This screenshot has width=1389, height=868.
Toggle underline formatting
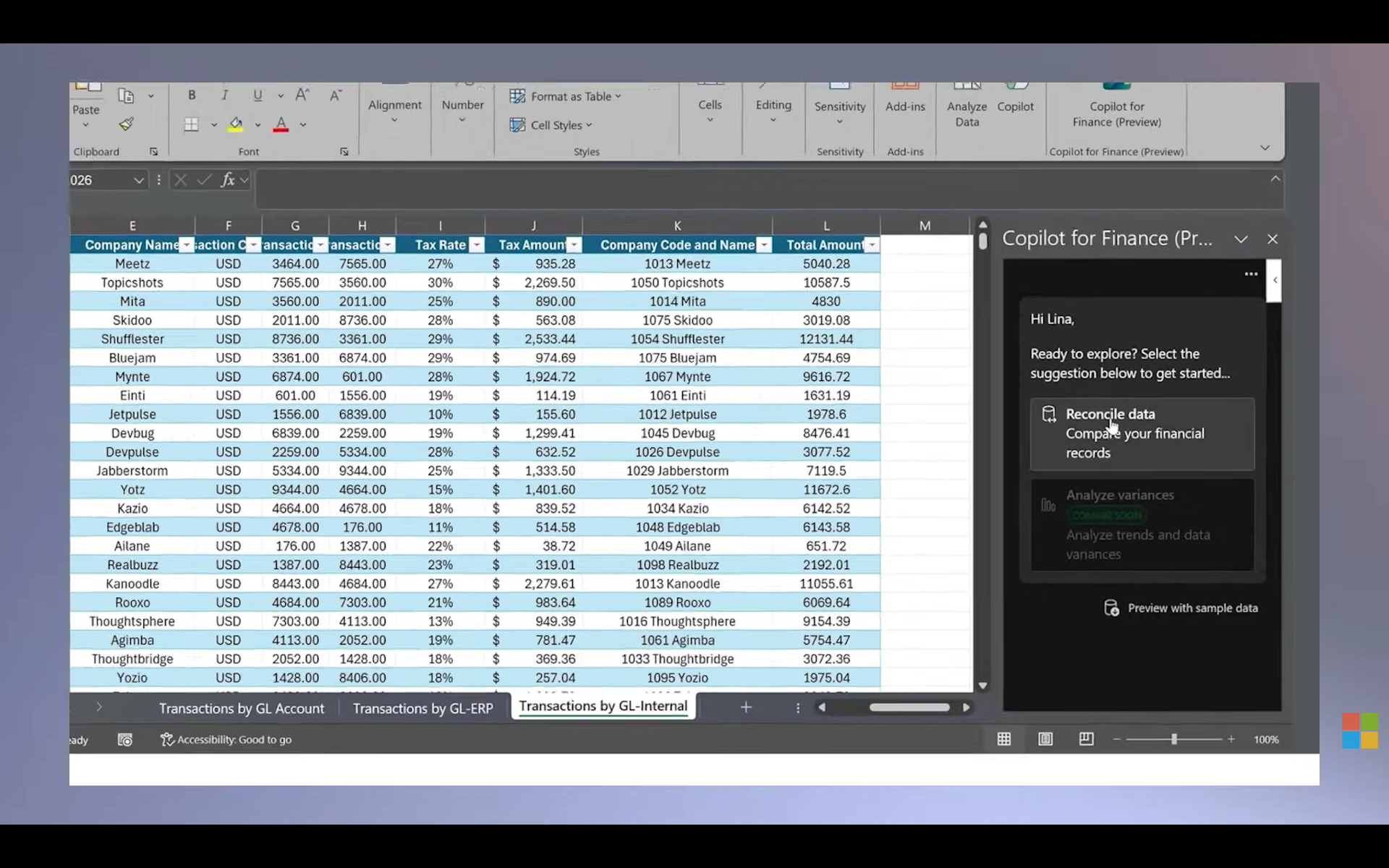pyautogui.click(x=258, y=95)
